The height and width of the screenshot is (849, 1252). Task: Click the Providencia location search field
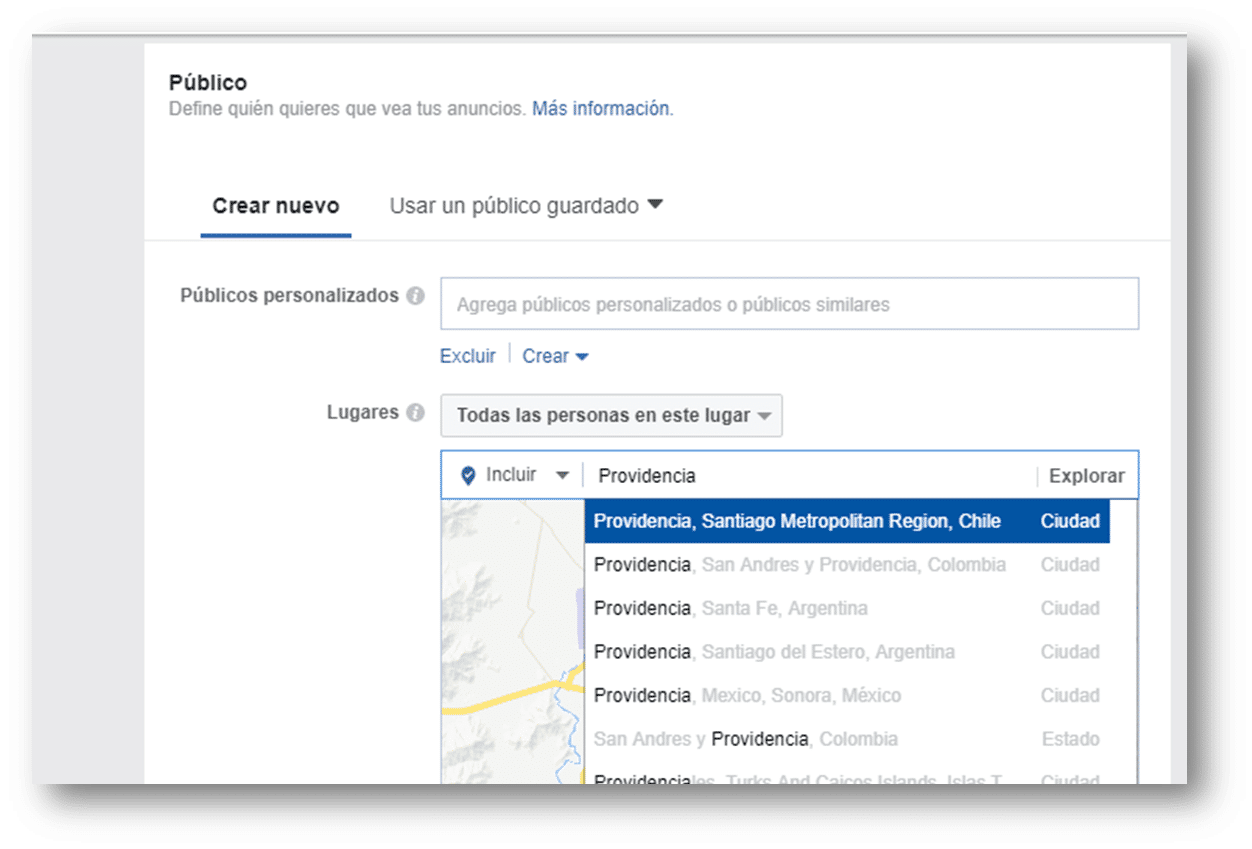pyautogui.click(x=811, y=476)
